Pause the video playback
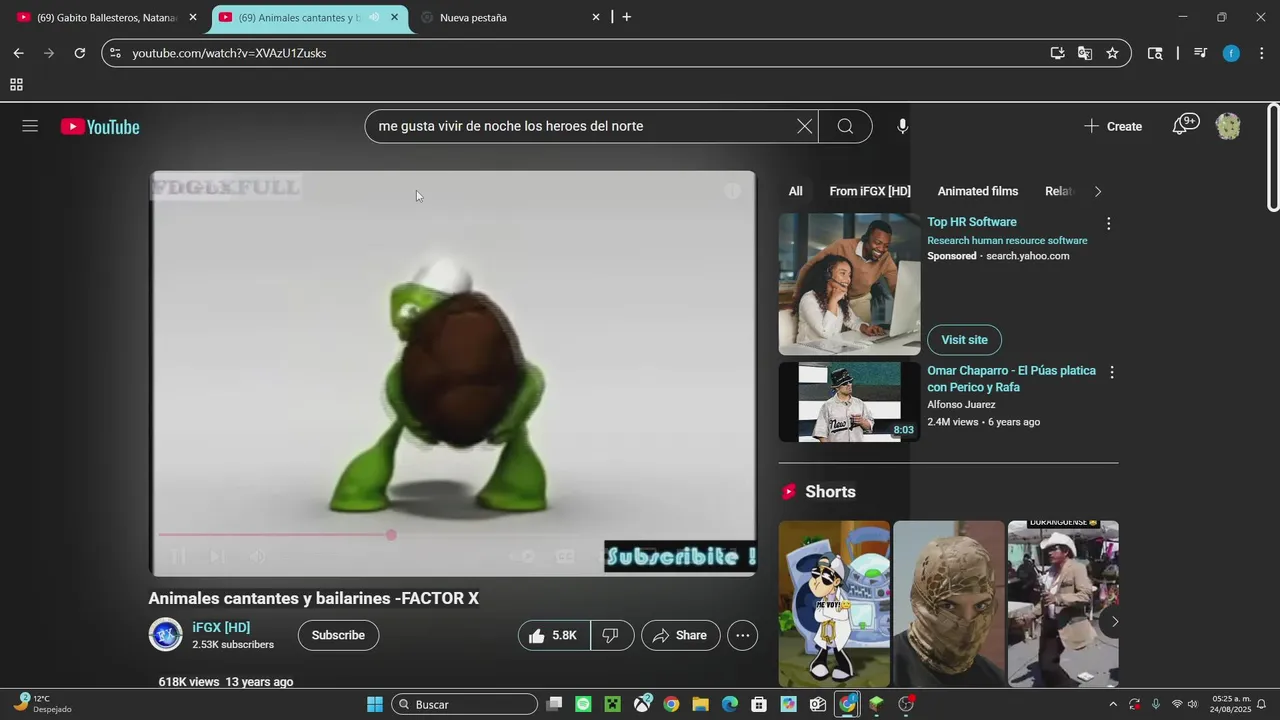The image size is (1280, 720). 178,557
